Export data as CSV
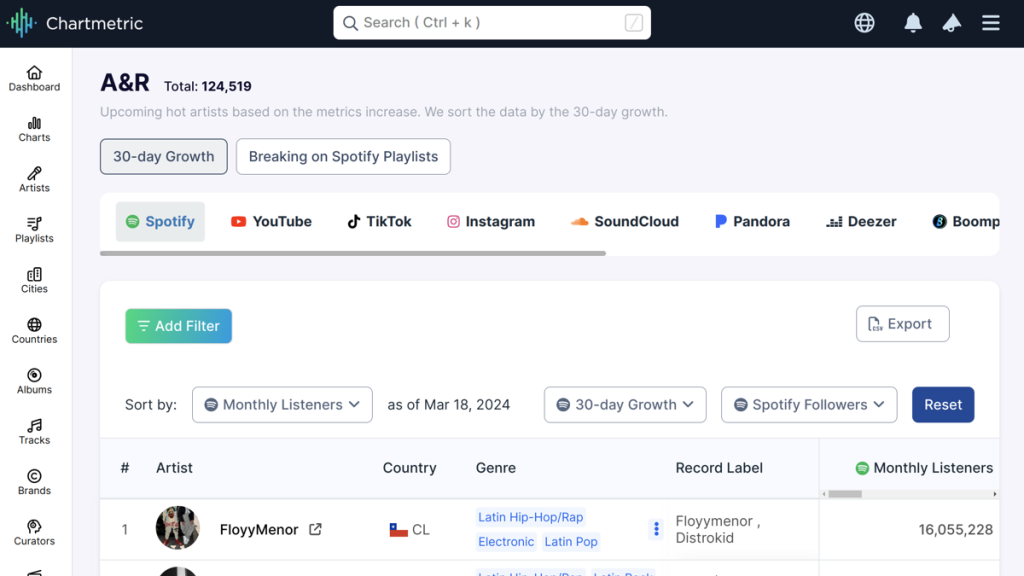Image resolution: width=1024 pixels, height=576 pixels. pos(903,324)
